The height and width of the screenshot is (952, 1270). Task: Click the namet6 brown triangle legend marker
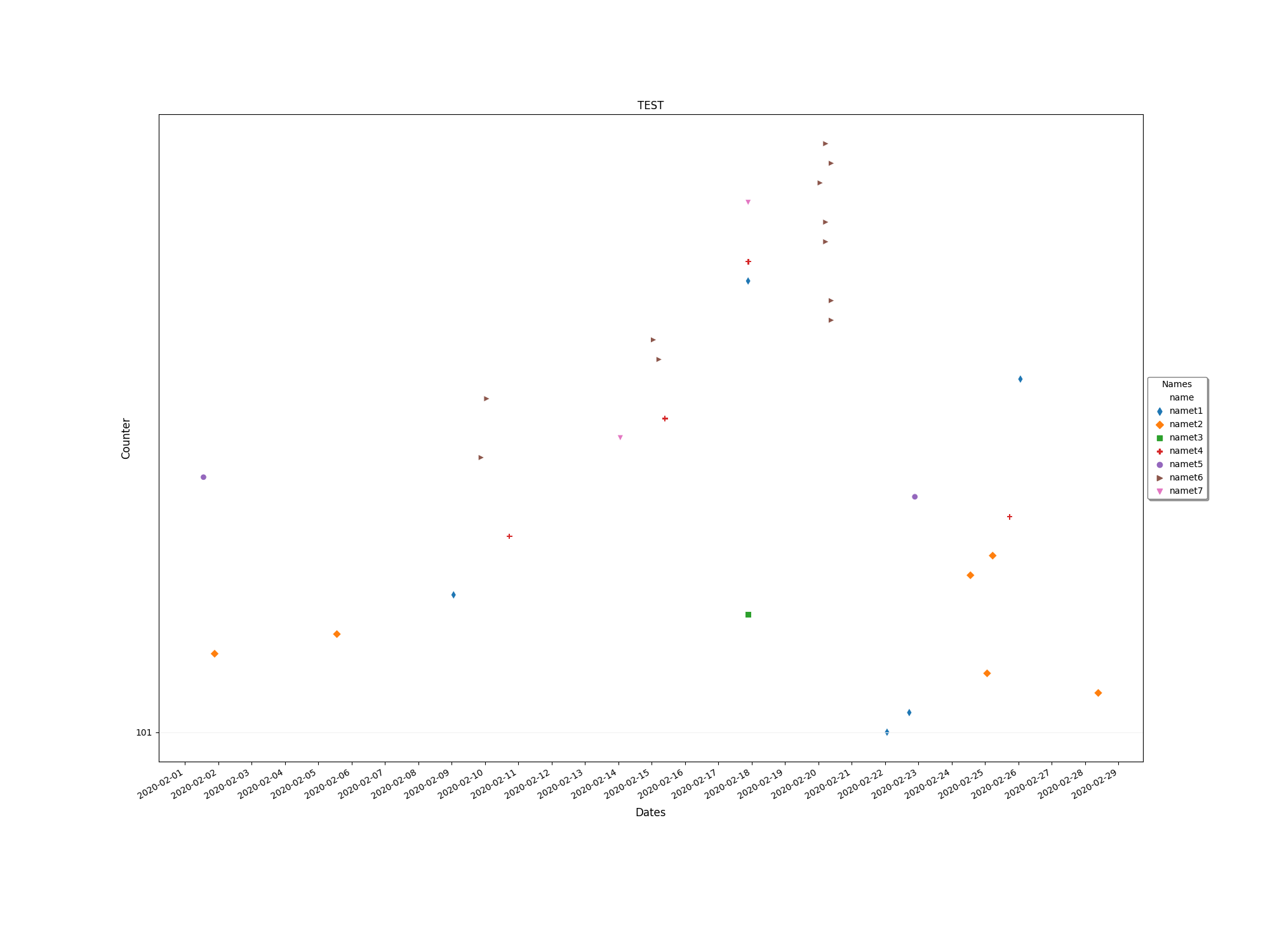pyautogui.click(x=1160, y=478)
